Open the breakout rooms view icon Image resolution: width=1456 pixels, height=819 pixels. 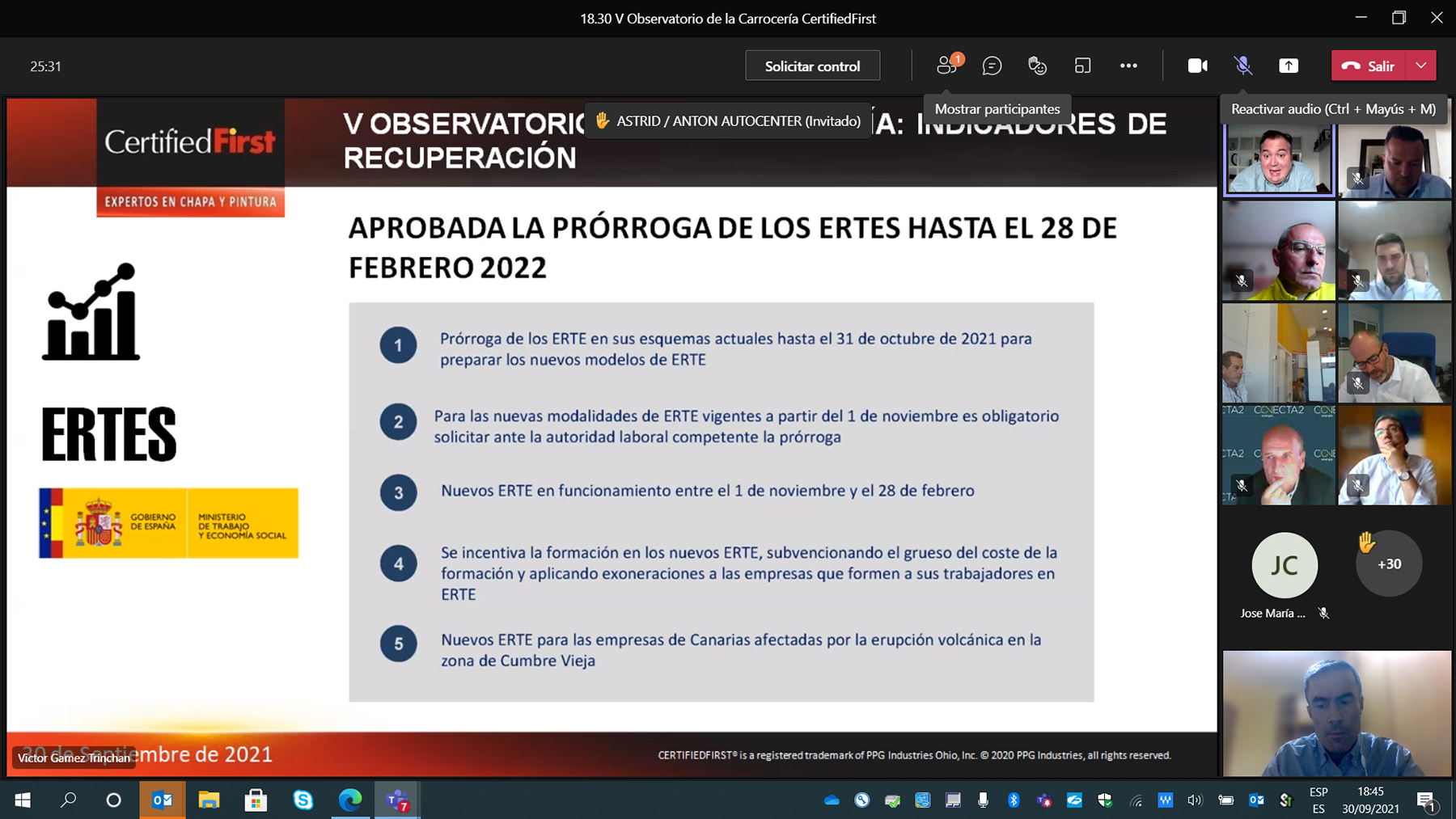tap(1082, 66)
